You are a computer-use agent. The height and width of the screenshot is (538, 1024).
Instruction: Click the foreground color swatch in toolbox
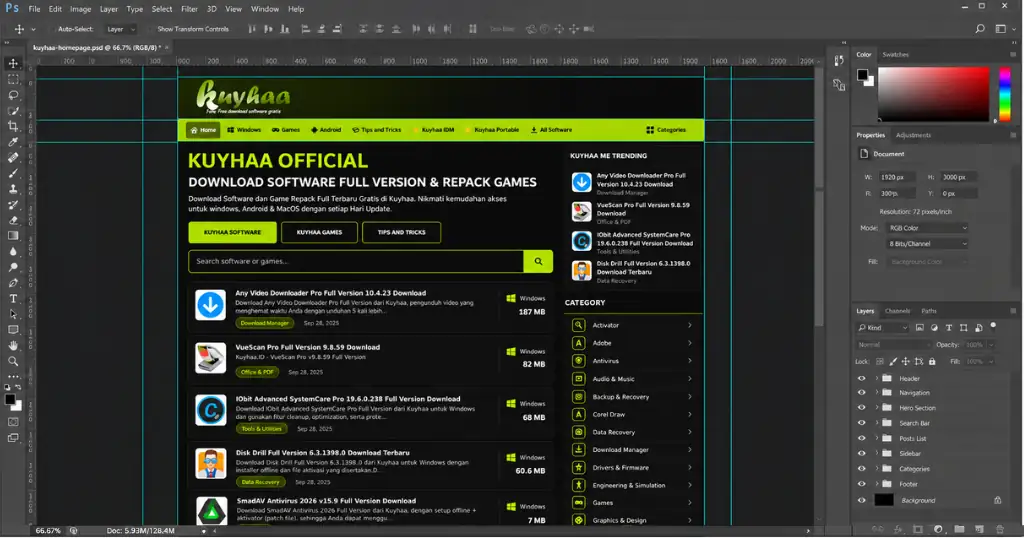pyautogui.click(x=10, y=400)
